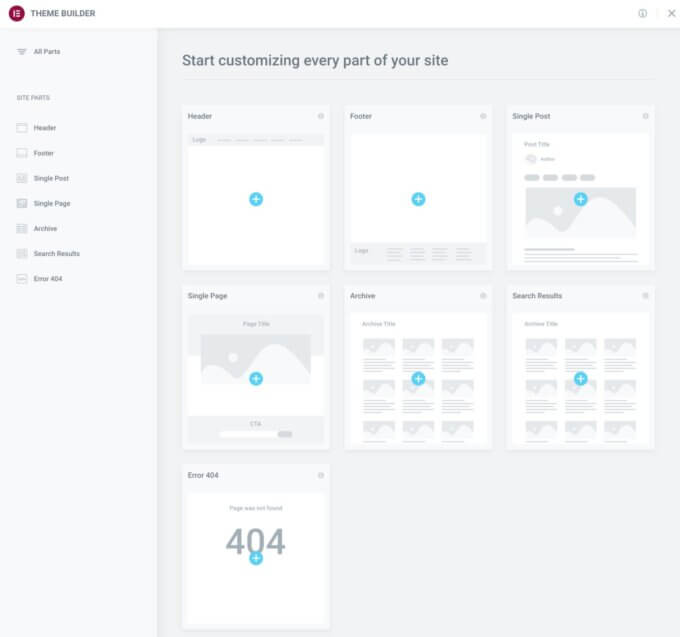Click the Search Results card title
This screenshot has width=680, height=637.
pyautogui.click(x=537, y=296)
